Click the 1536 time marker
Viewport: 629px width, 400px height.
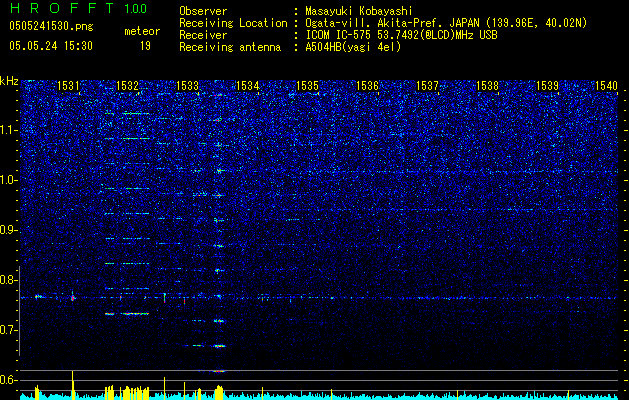tap(367, 85)
